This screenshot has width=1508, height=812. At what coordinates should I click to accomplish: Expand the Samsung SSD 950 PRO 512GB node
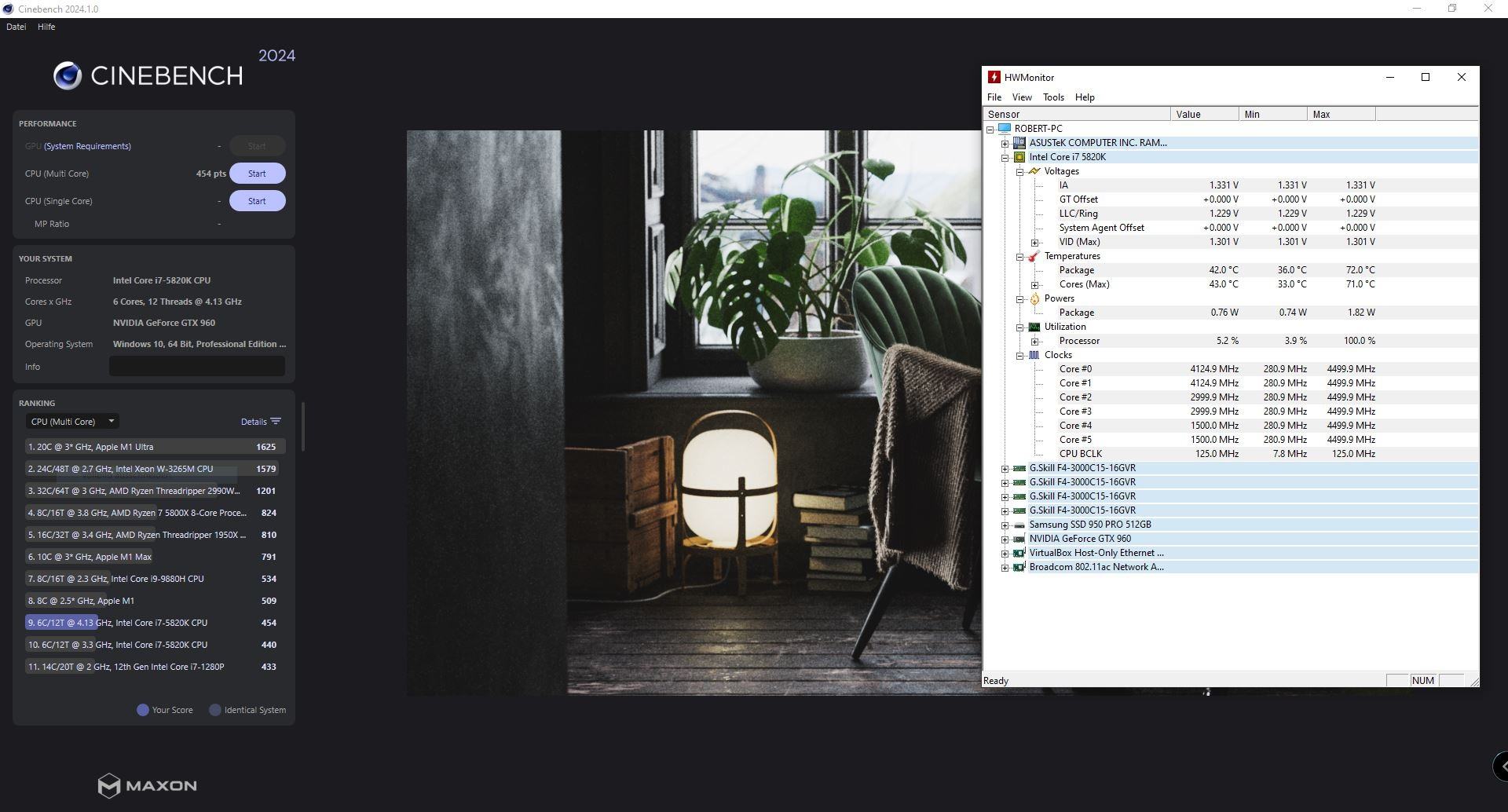[x=1005, y=525]
